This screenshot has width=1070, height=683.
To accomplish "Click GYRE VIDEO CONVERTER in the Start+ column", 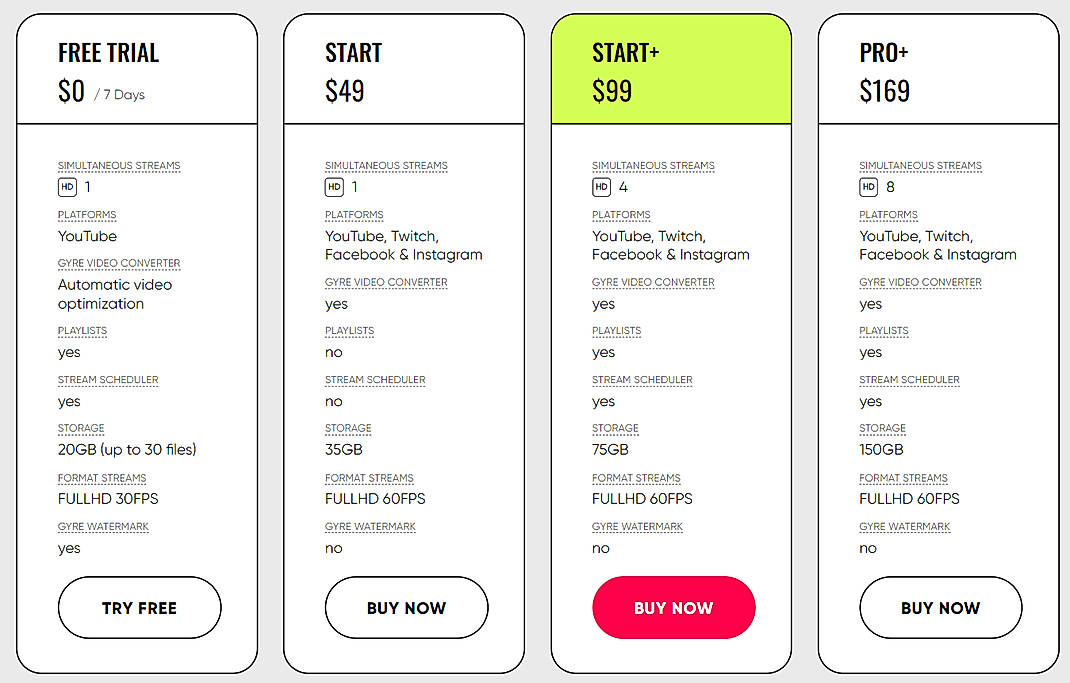I will pyautogui.click(x=653, y=282).
